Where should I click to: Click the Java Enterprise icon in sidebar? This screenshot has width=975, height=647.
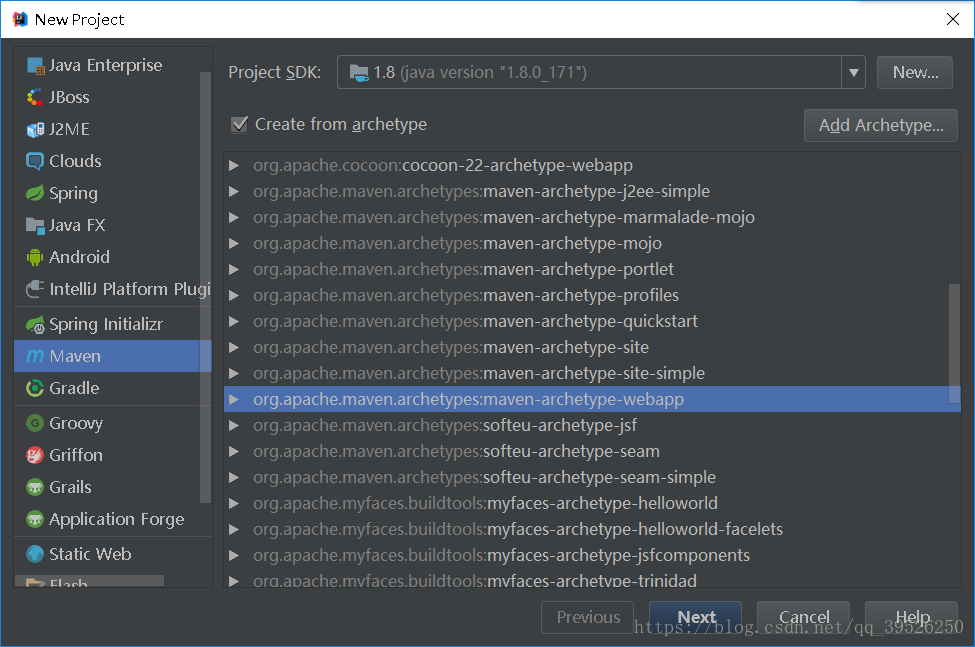[35, 65]
